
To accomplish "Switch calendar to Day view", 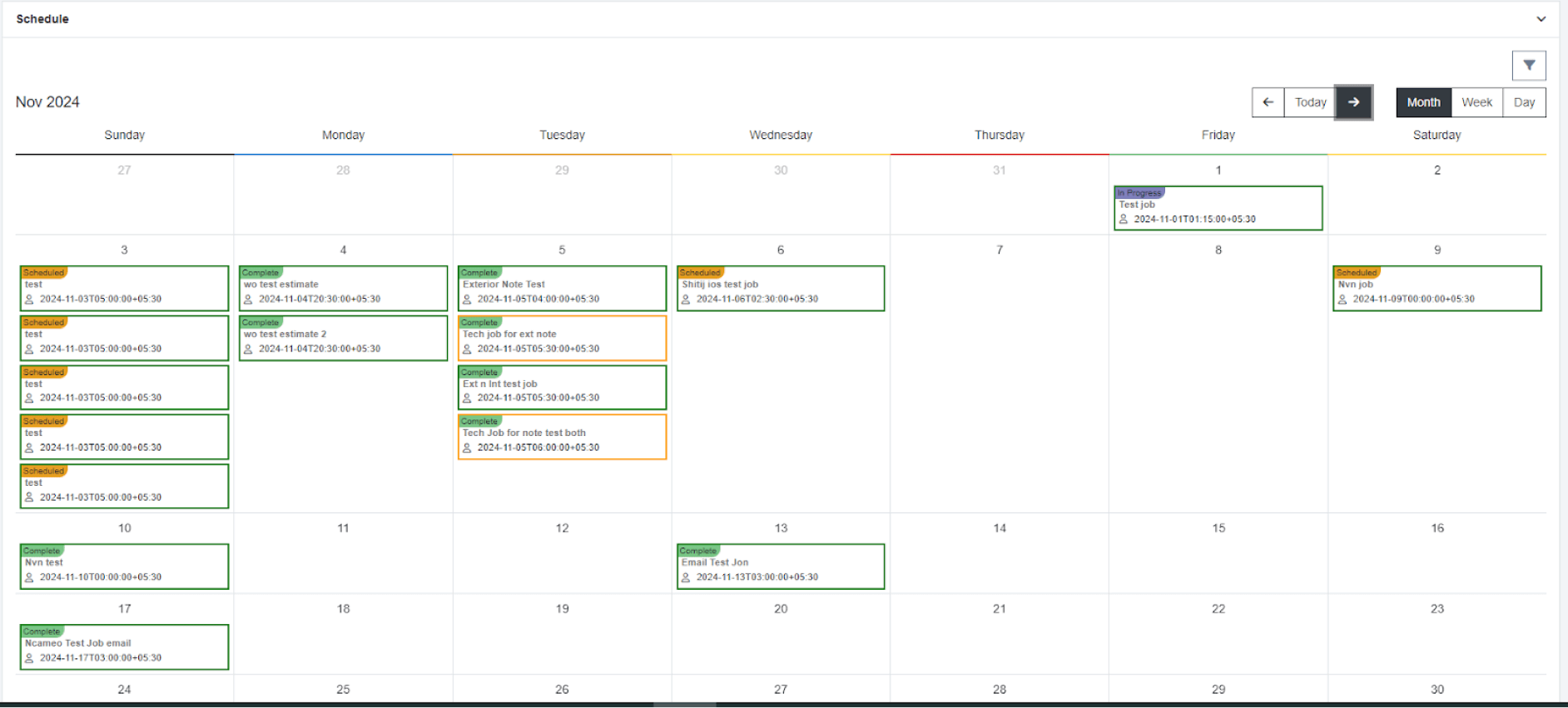I will point(1524,102).
